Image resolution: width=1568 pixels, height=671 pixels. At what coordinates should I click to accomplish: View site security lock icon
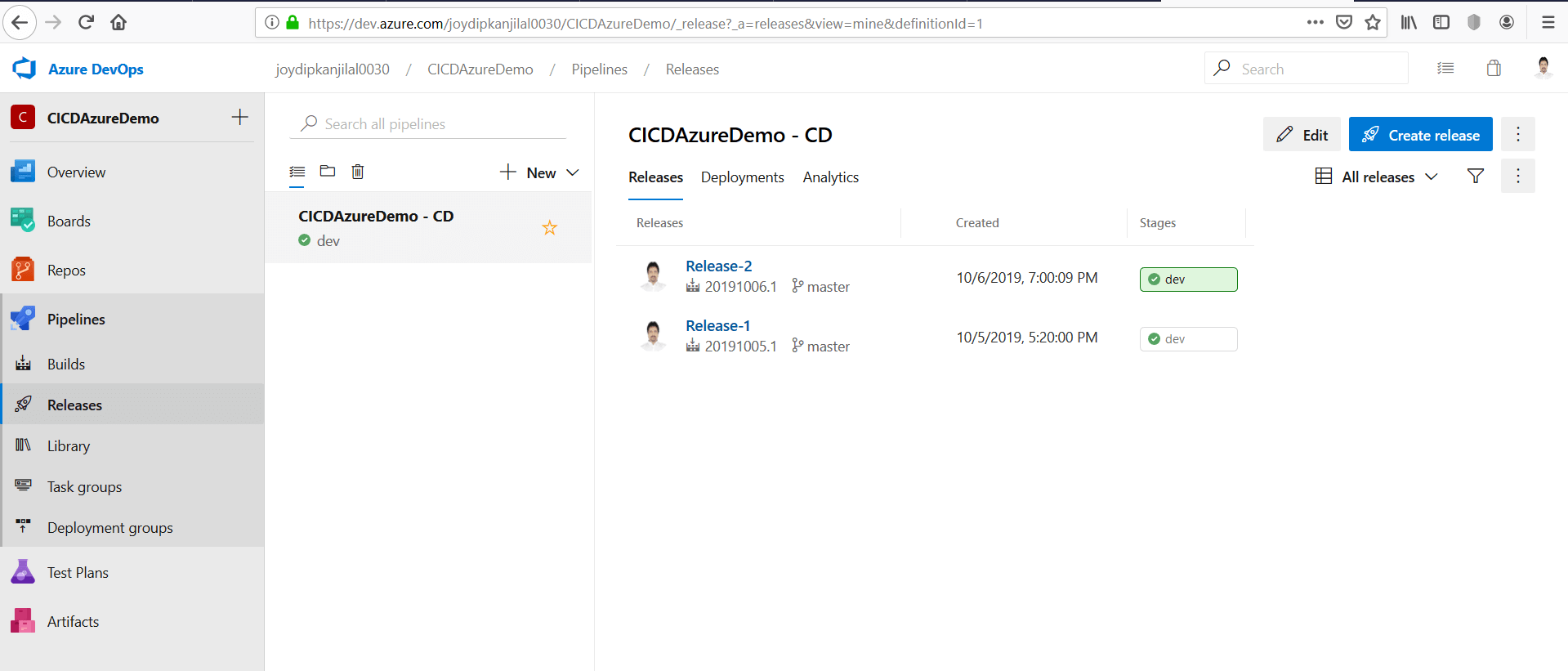click(293, 22)
